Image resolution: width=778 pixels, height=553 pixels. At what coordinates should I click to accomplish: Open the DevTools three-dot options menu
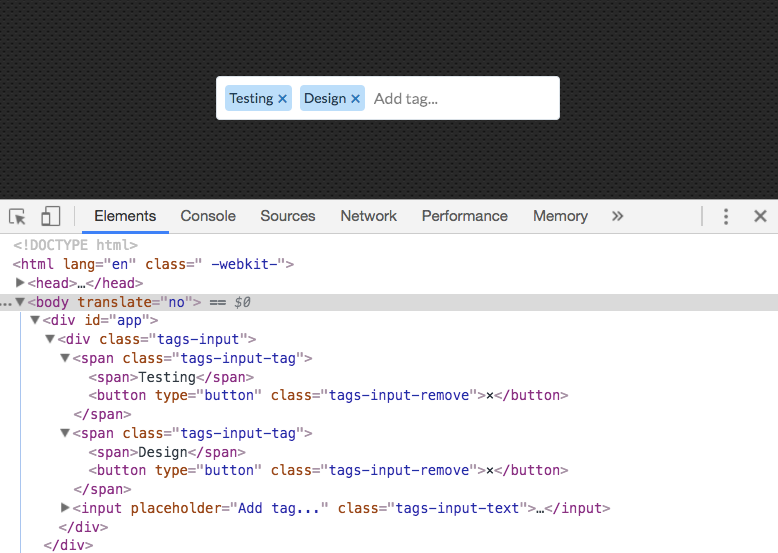click(x=726, y=216)
